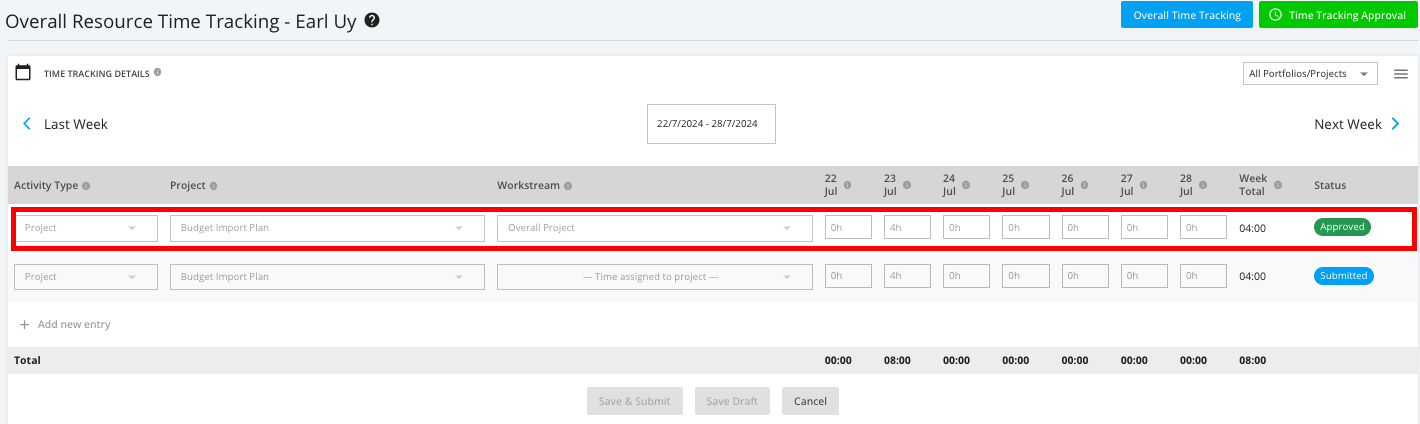This screenshot has height=424, width=1420.
Task: Open All Portfolios/Projects dropdown
Action: 1311,74
